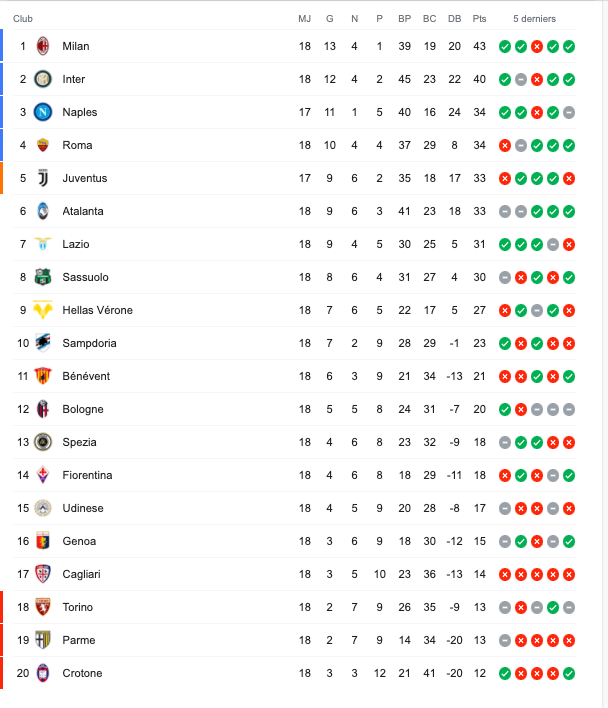Screen dimensions: 608x708
Task: Open the Sampdoria team name link
Action: pos(89,343)
